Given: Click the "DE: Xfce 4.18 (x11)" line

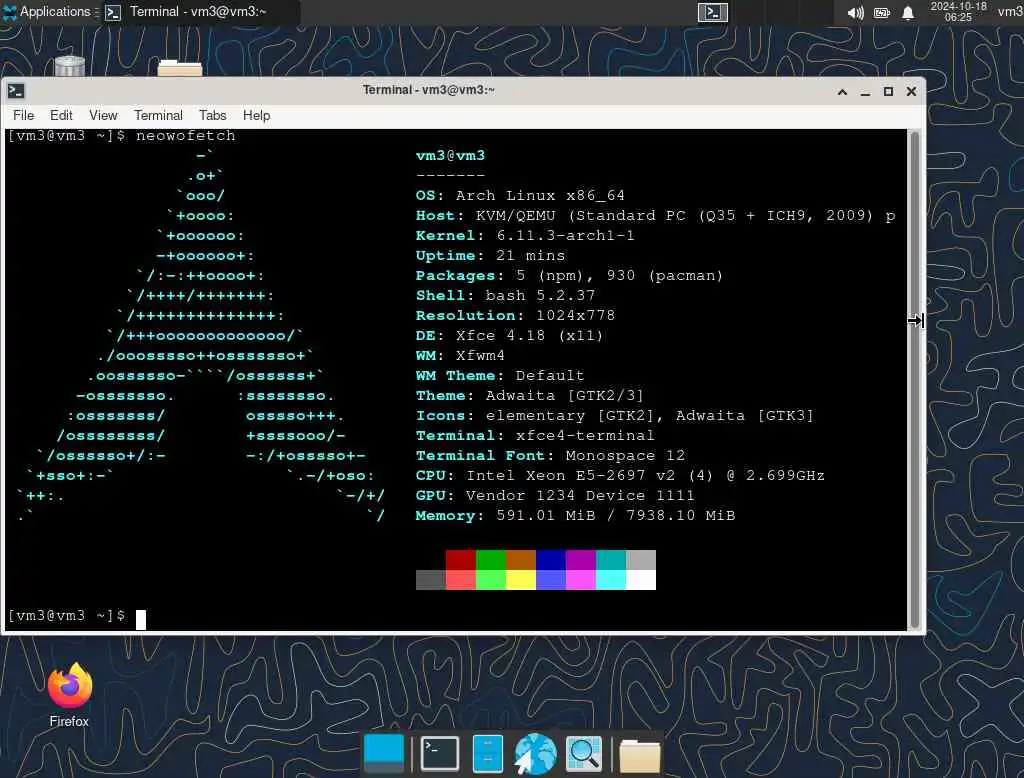Looking at the screenshot, I should (x=509, y=336).
